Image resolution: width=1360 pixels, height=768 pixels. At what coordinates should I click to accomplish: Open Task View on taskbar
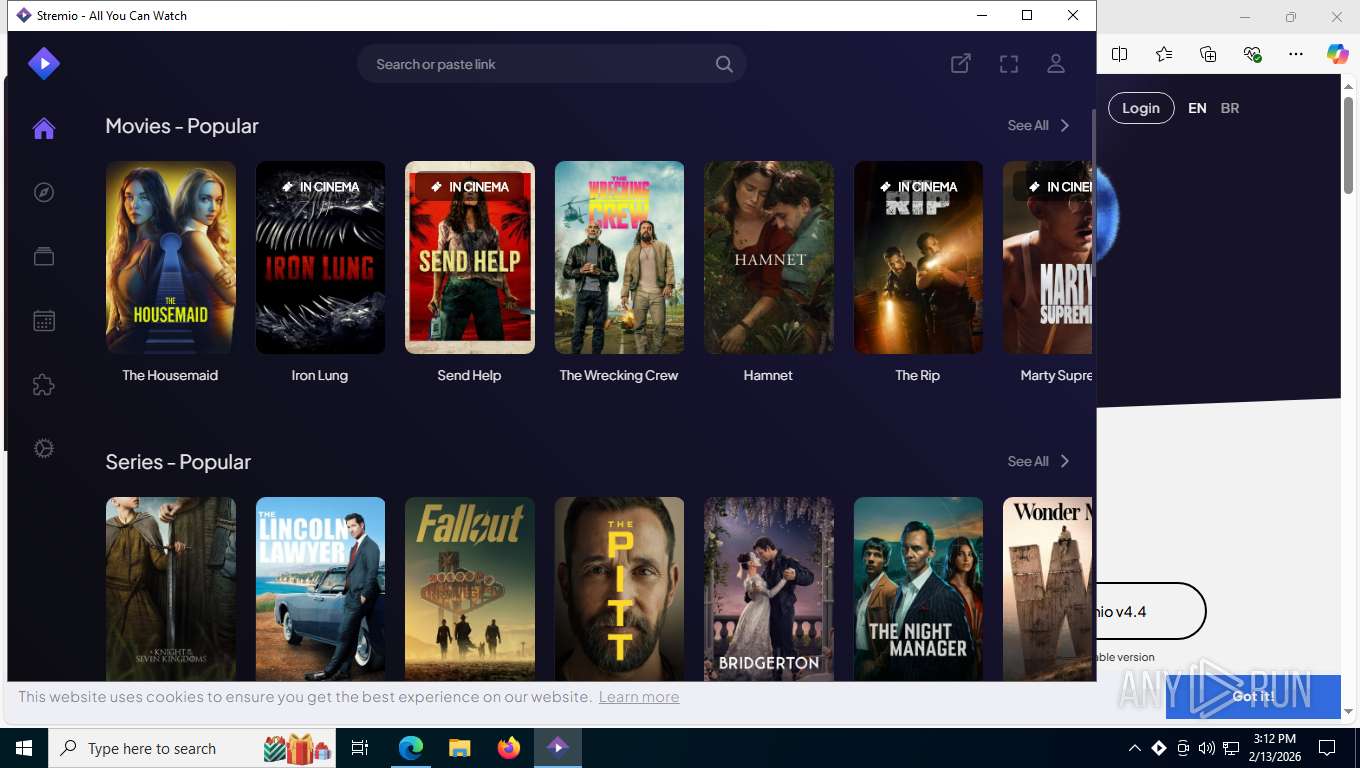pyautogui.click(x=360, y=748)
